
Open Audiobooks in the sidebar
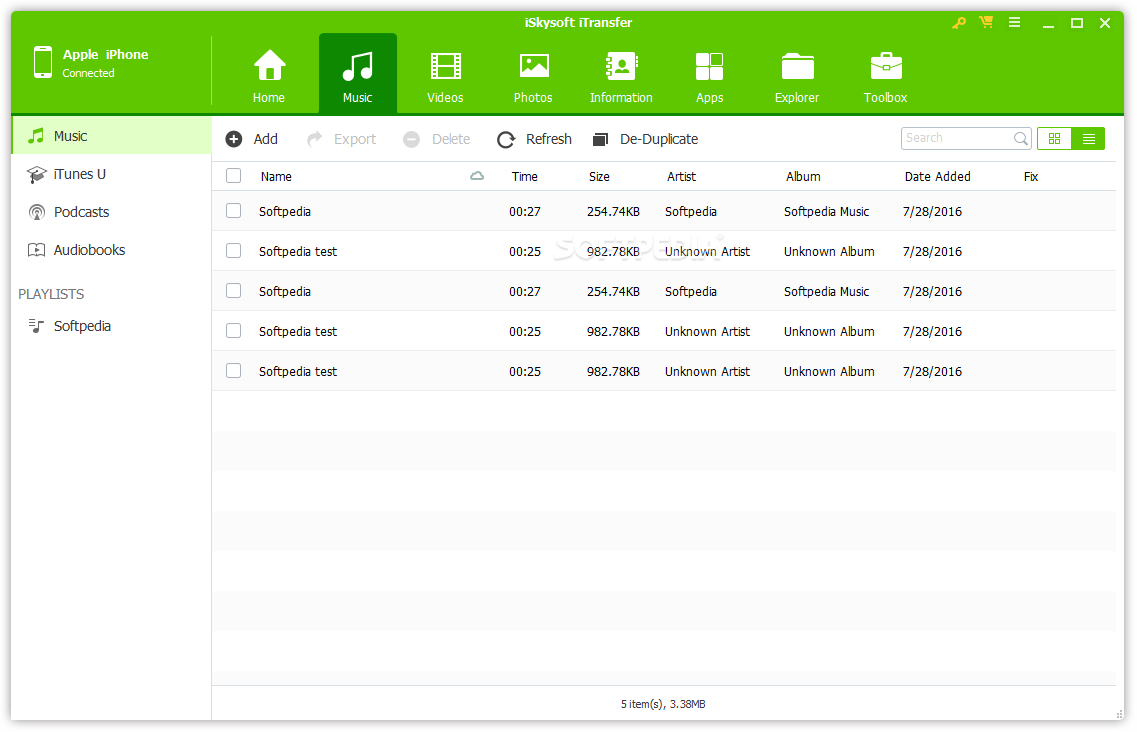click(112, 250)
